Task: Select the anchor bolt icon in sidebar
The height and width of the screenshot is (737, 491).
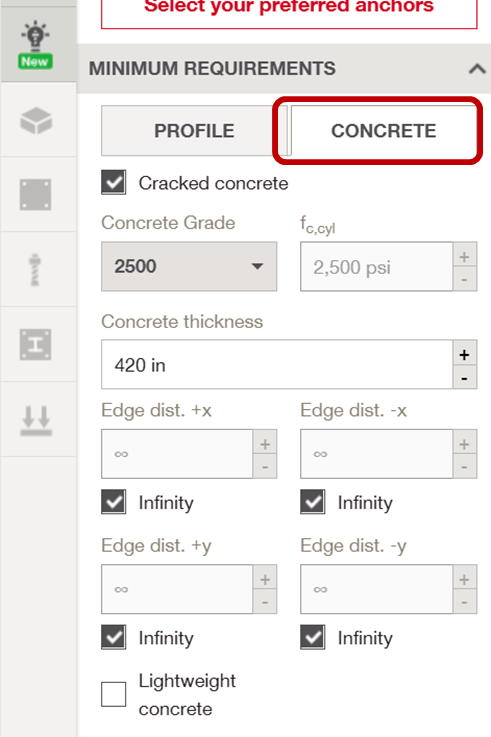Action: coord(35,270)
